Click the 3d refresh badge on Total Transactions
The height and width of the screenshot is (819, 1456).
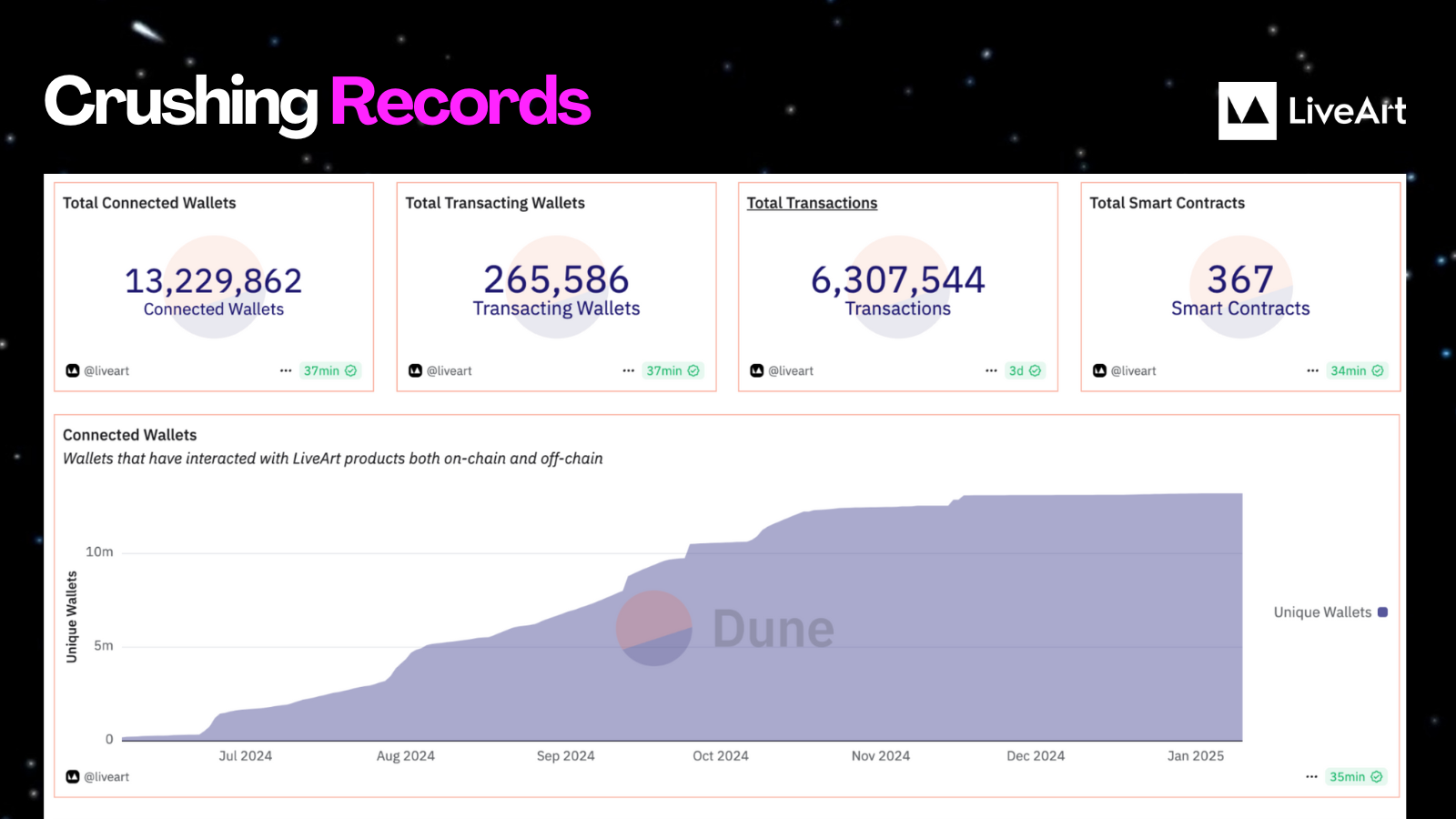click(1025, 370)
